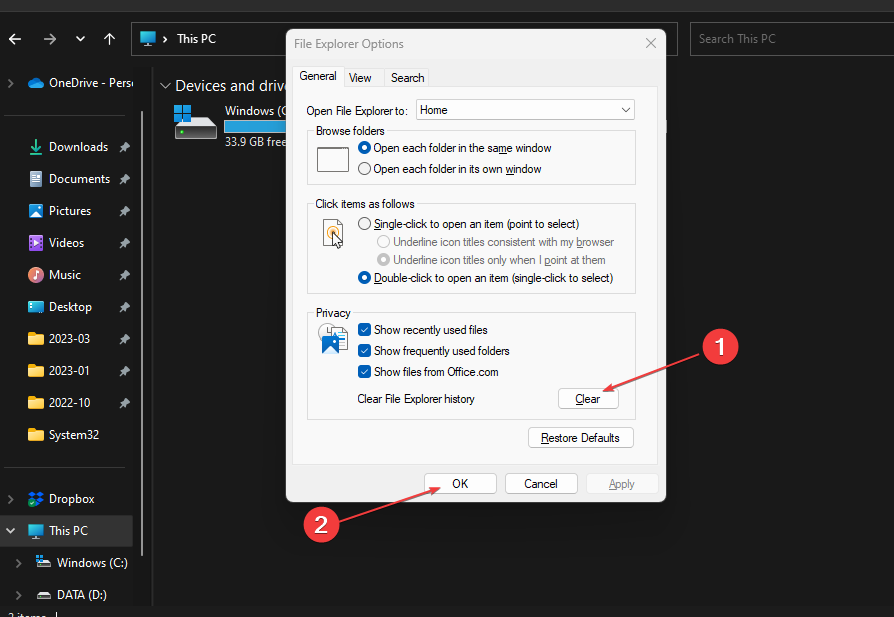This screenshot has height=617, width=894.
Task: Switch to the Search tab
Action: pos(407,78)
